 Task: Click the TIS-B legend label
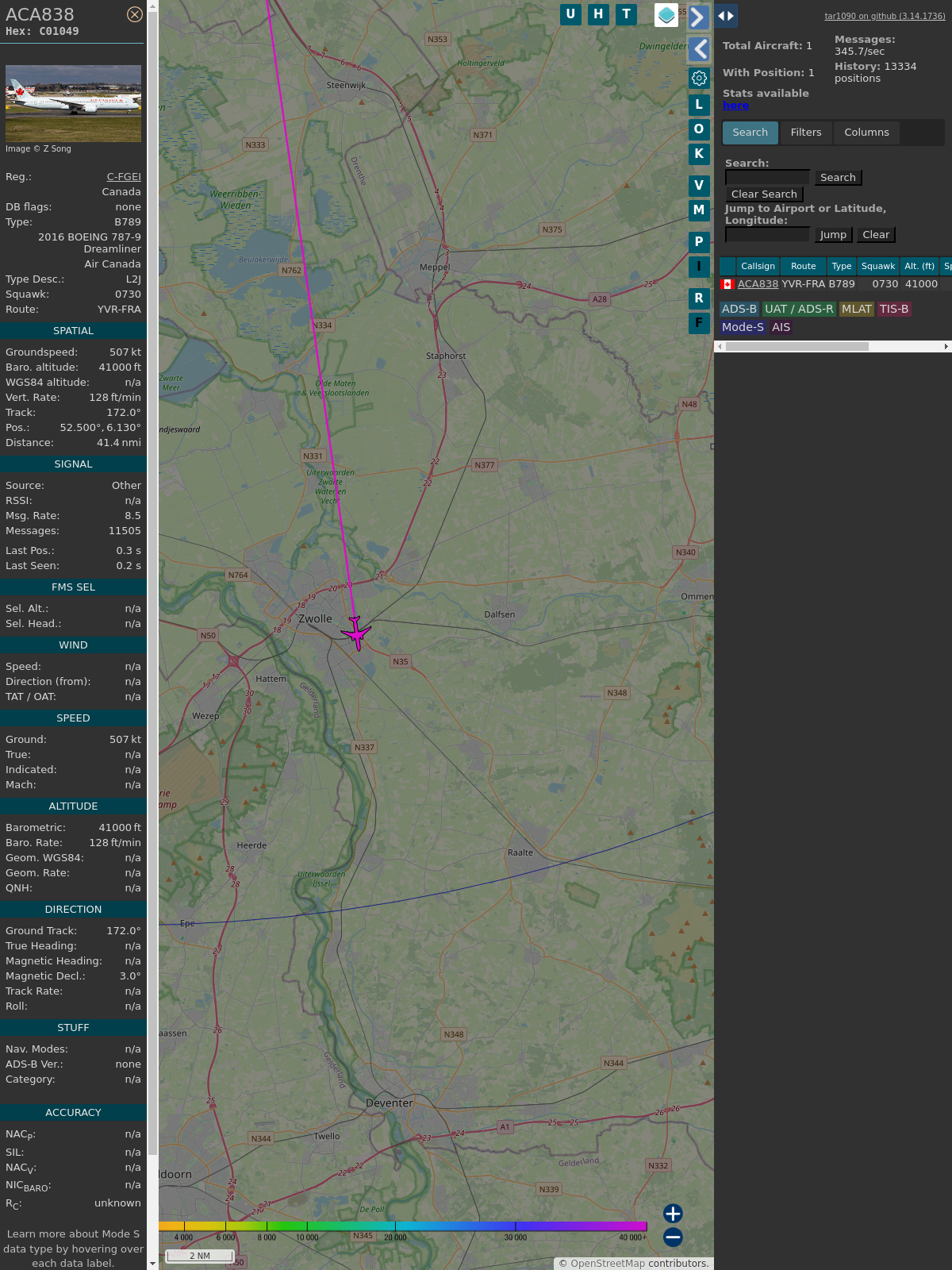click(x=894, y=310)
